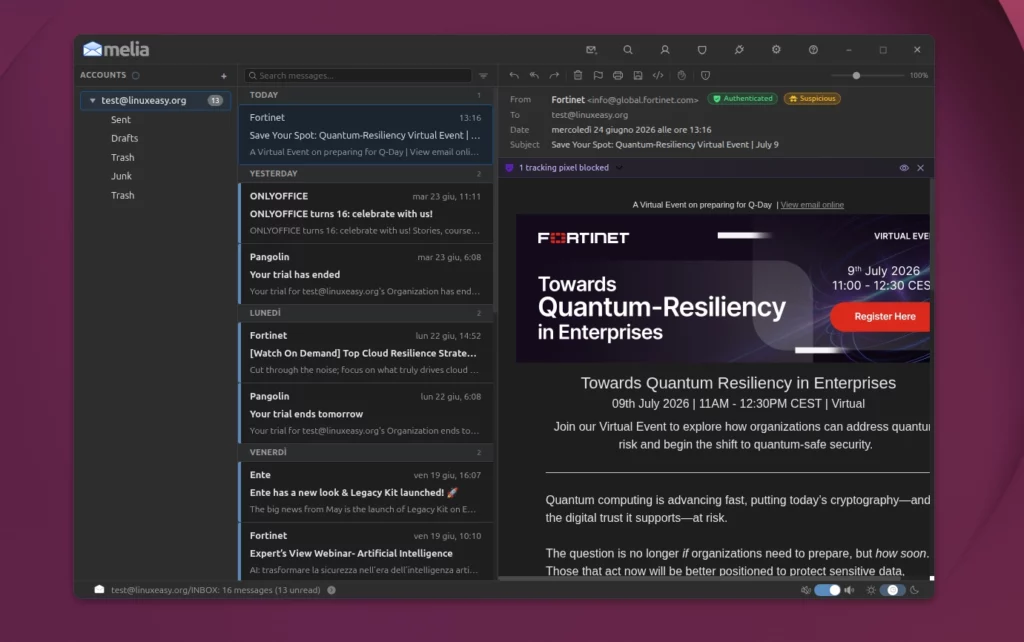Click the LUNEDÌ group header
The image size is (1024, 642).
click(365, 313)
